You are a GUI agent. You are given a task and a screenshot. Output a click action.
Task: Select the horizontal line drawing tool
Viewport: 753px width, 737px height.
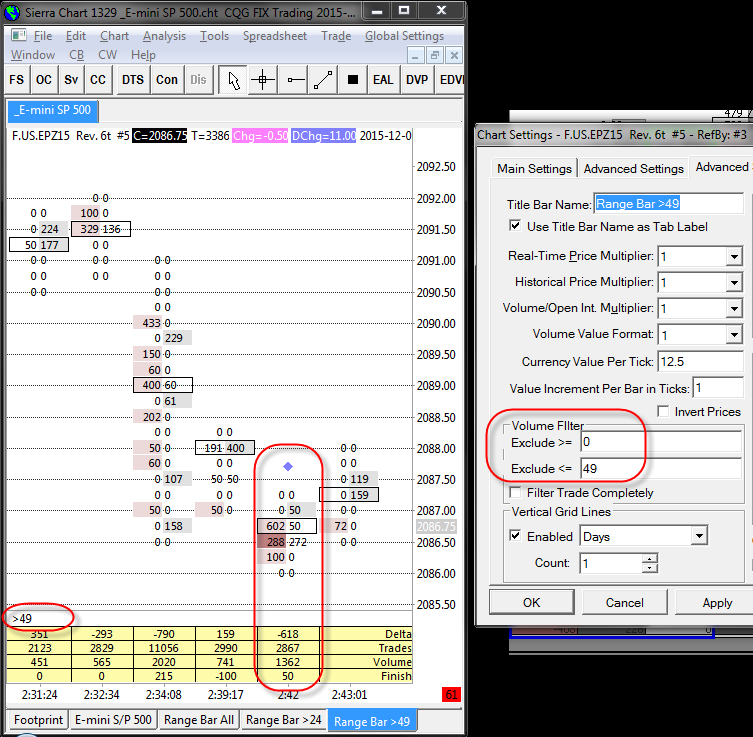click(x=293, y=80)
